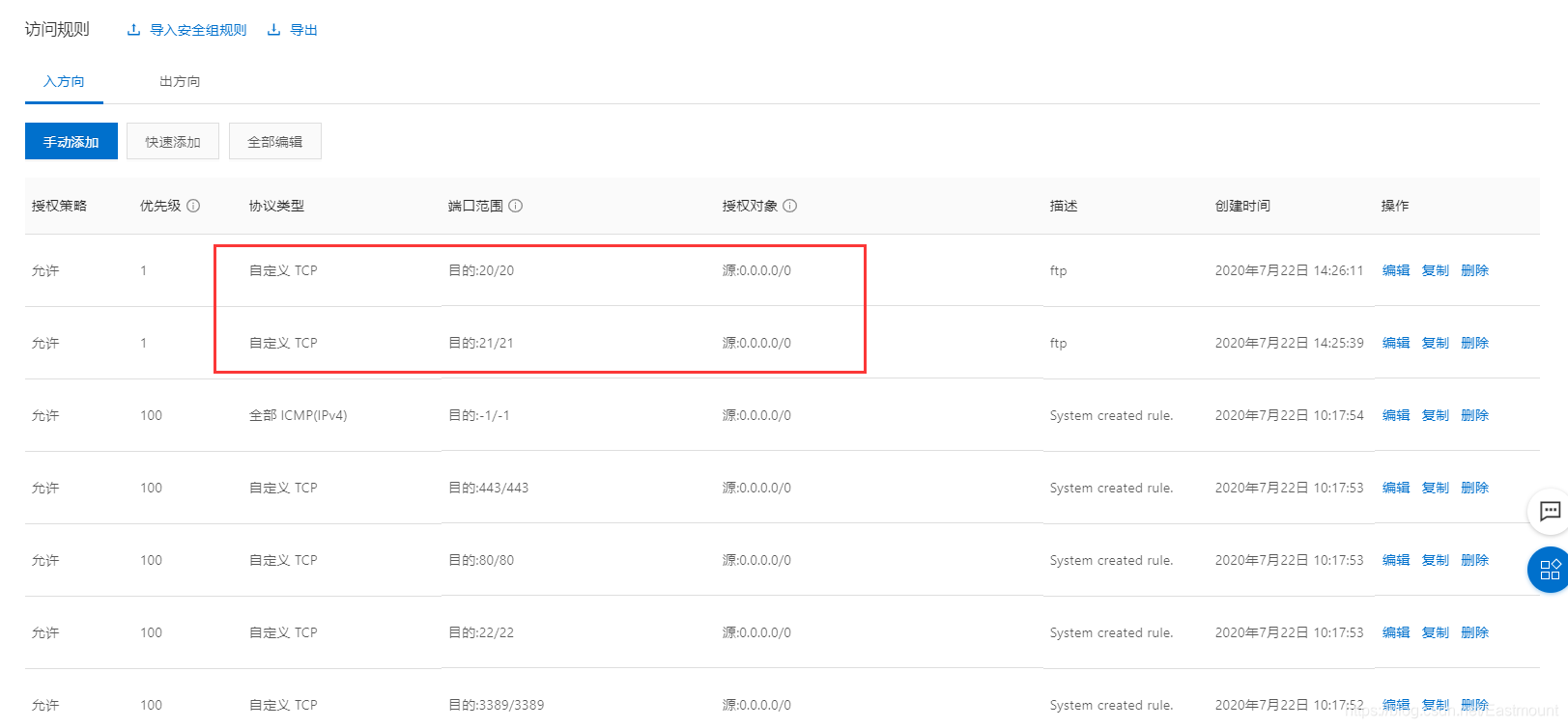The width and height of the screenshot is (1568, 728).
Task: Delete the ICMP(IPv4) rule
Action: point(1475,415)
